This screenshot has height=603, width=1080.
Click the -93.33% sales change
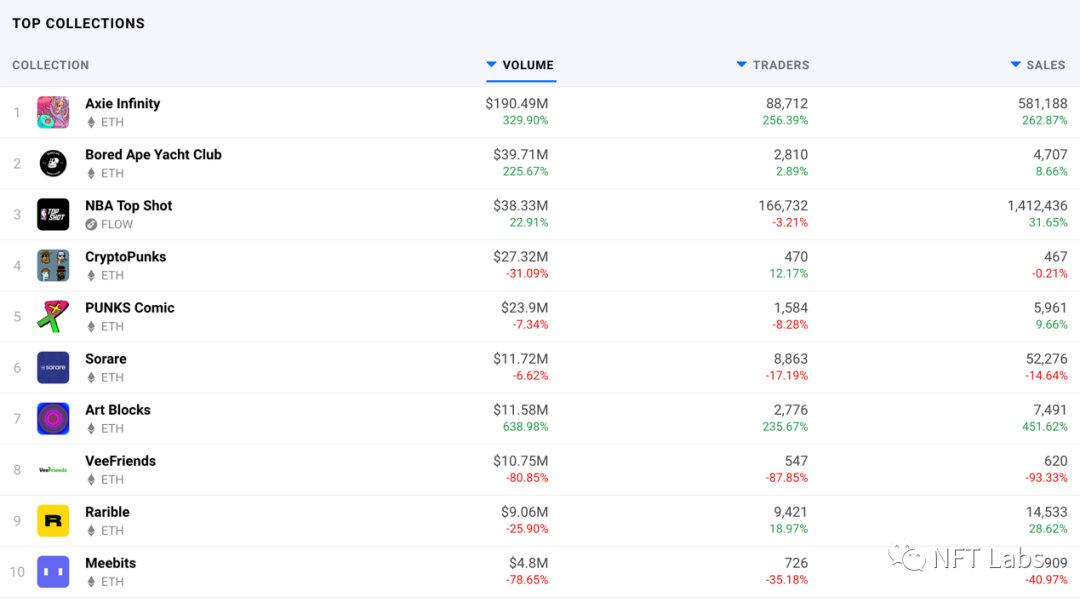coord(1046,478)
